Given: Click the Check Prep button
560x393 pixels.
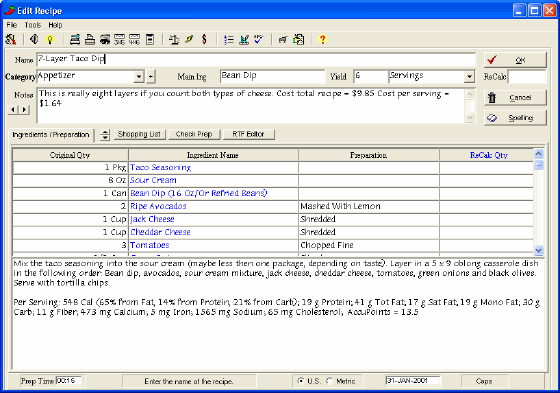Looking at the screenshot, I should [194, 134].
